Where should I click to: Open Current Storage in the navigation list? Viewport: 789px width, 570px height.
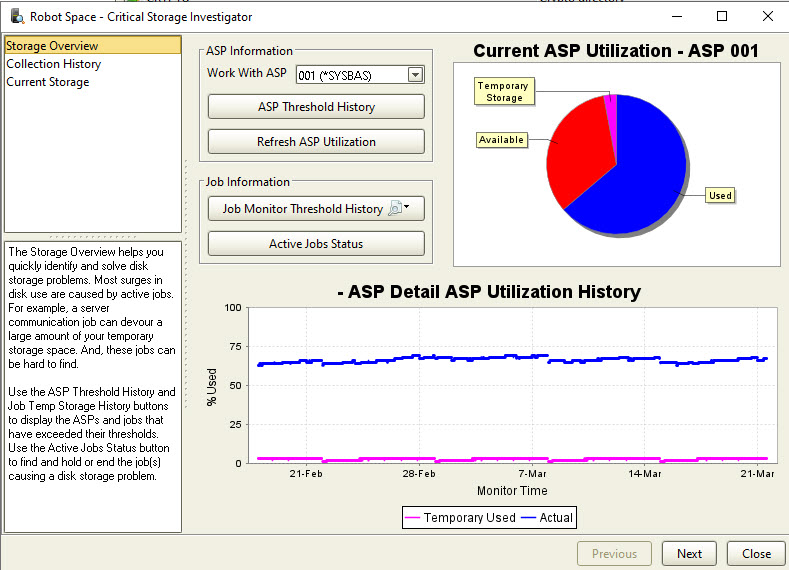48,82
